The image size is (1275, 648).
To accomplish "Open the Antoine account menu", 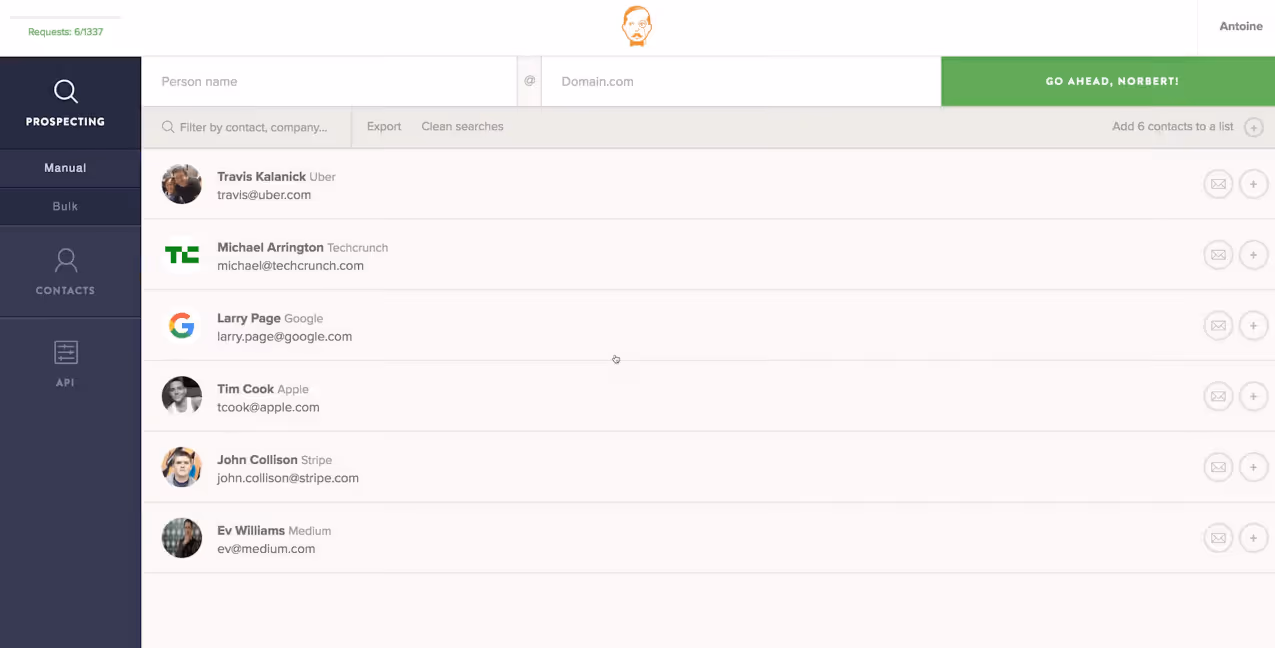I will pyautogui.click(x=1240, y=27).
